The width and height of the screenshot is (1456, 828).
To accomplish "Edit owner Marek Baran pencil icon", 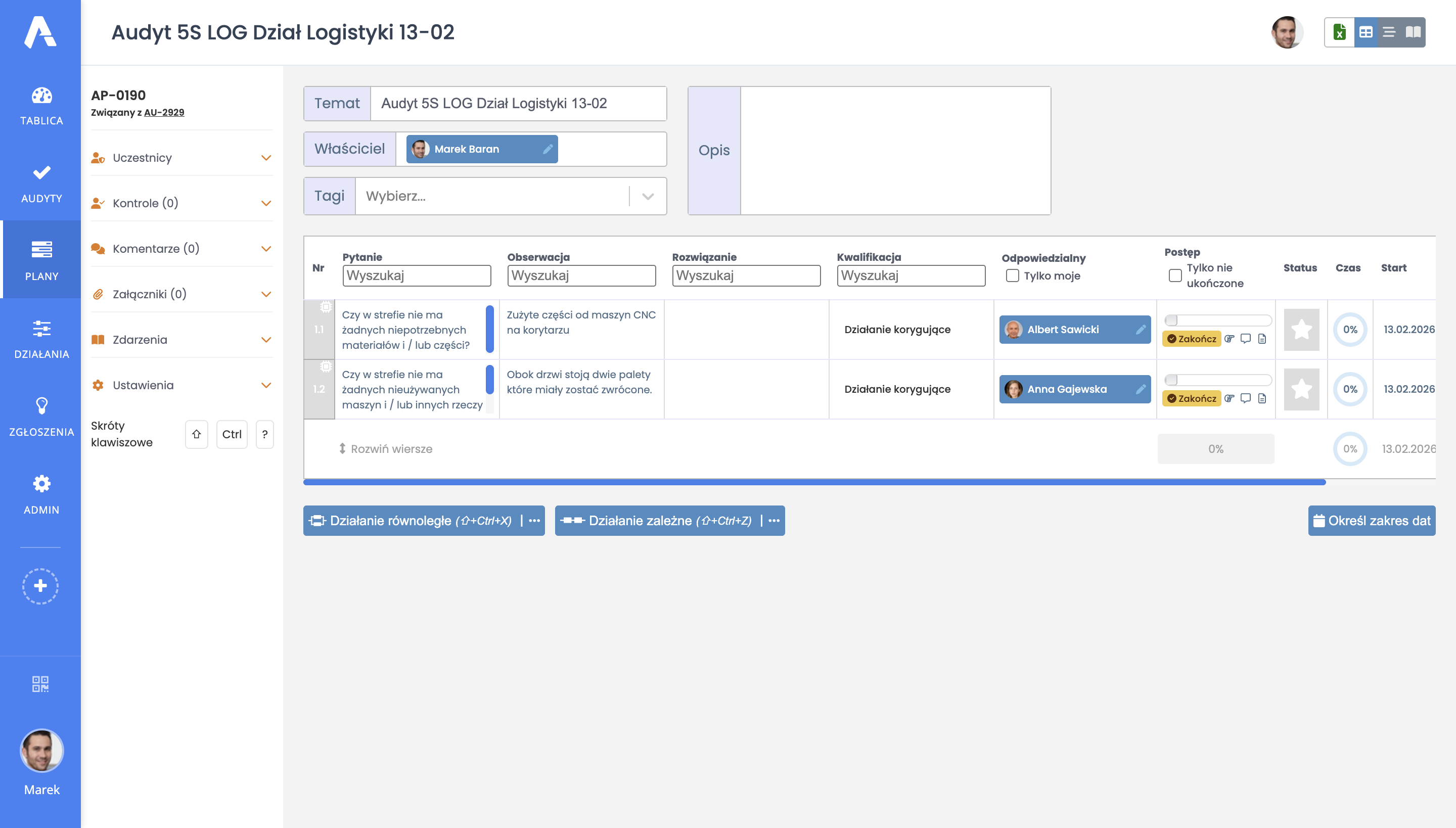I will (x=548, y=149).
